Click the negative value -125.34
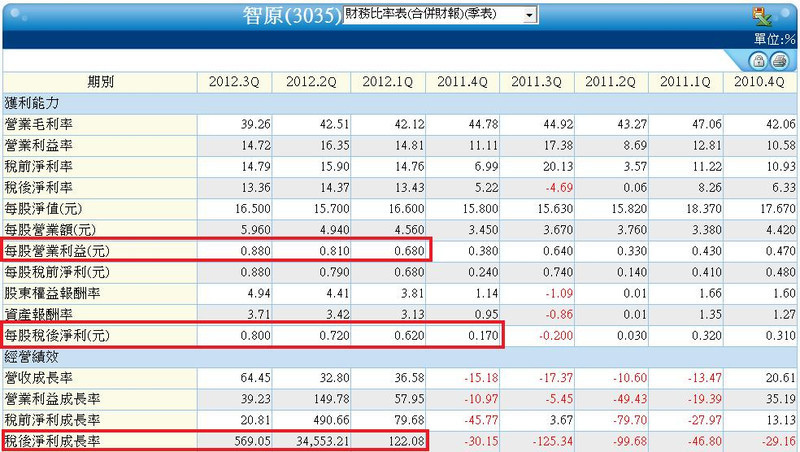The height and width of the screenshot is (452, 800). [553, 441]
